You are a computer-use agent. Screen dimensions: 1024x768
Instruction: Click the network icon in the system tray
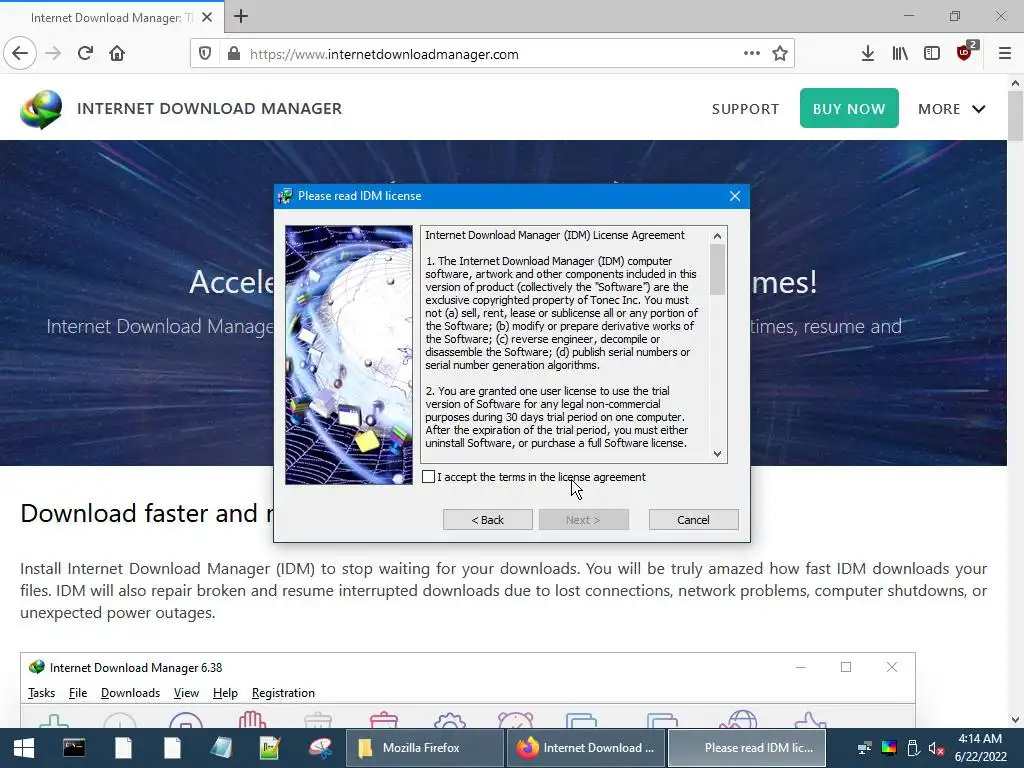865,748
